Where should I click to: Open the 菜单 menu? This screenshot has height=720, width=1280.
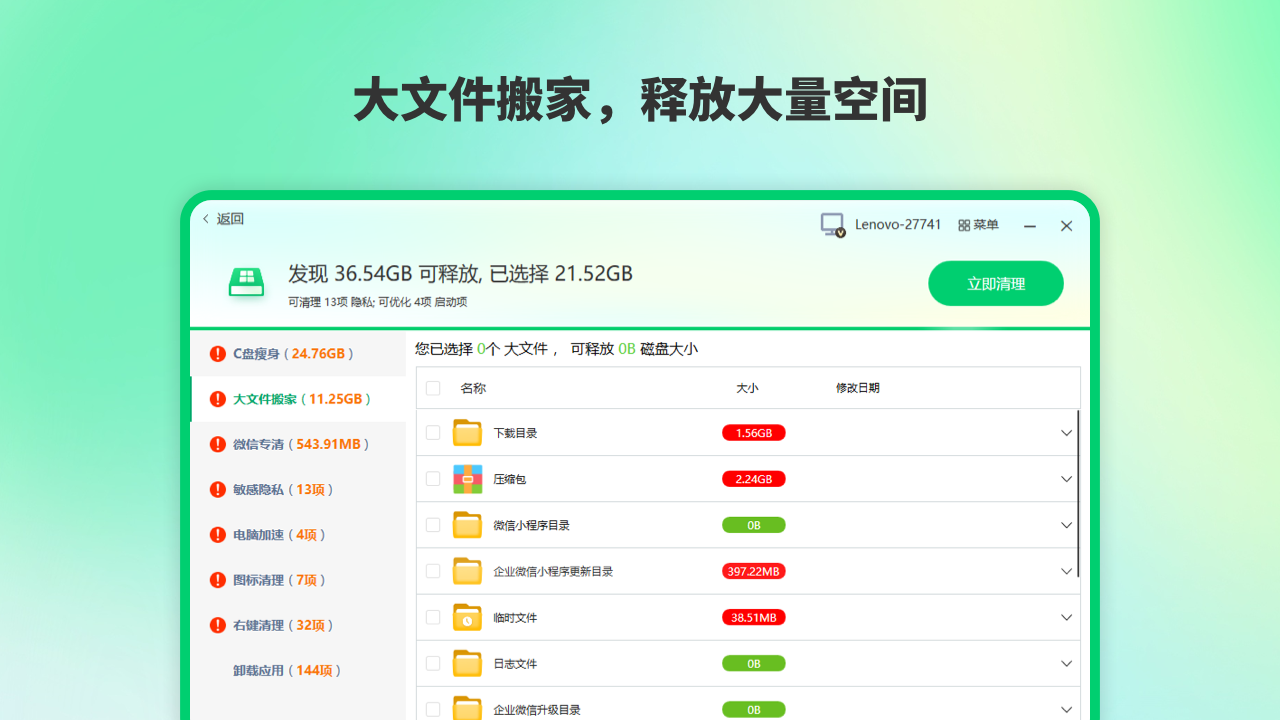point(978,225)
